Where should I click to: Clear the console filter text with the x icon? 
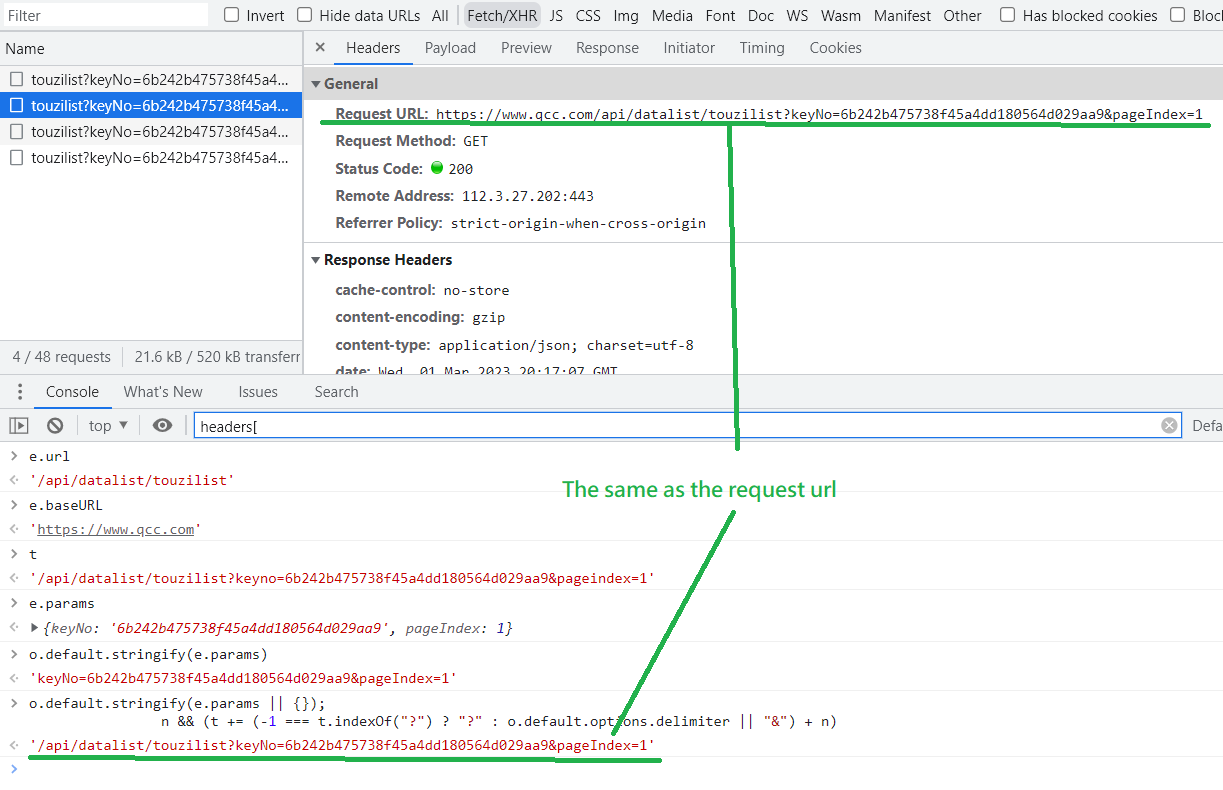[1169, 425]
